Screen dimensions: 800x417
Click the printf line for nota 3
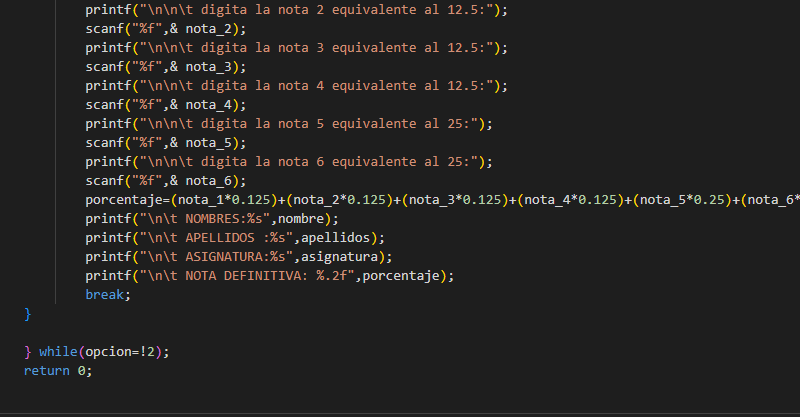coord(296,47)
